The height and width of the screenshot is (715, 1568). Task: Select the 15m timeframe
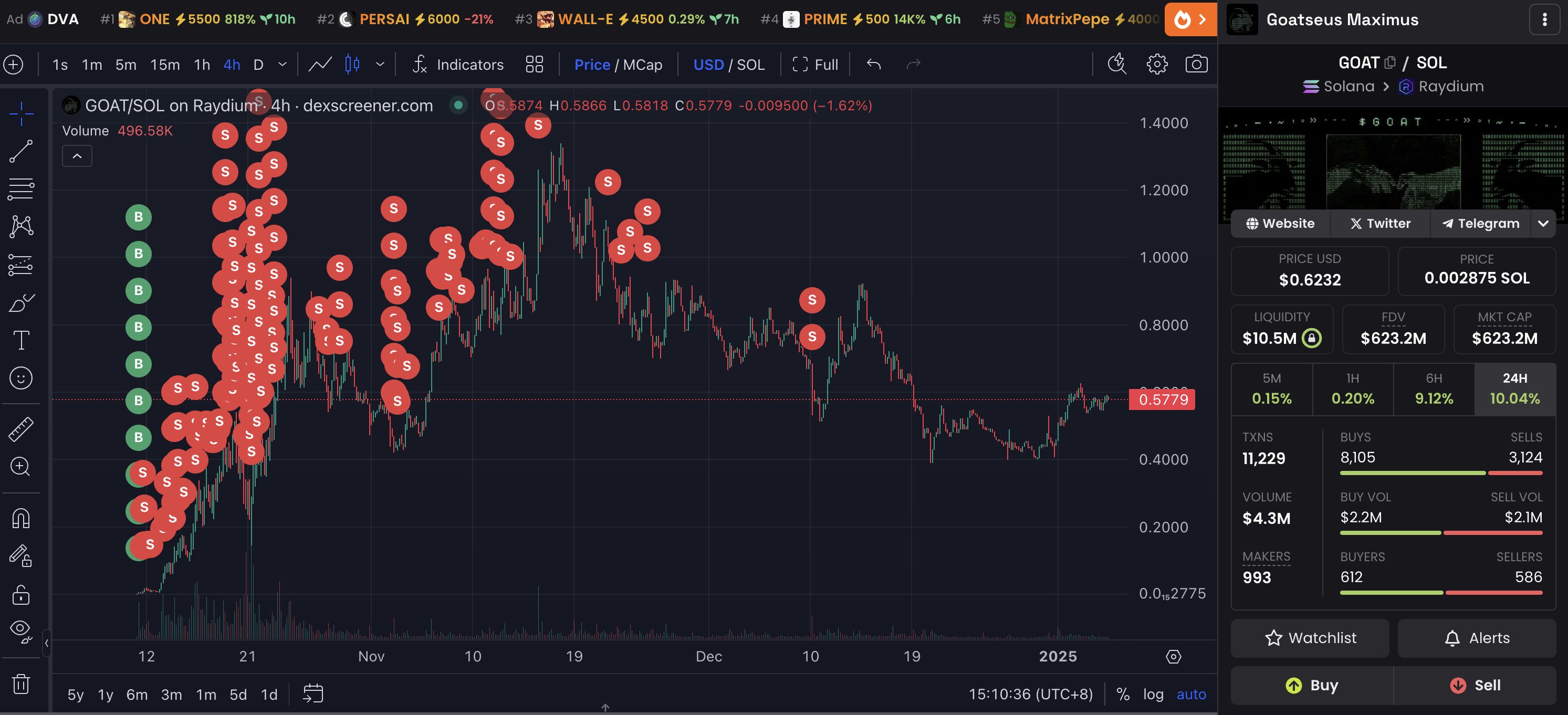click(x=164, y=65)
